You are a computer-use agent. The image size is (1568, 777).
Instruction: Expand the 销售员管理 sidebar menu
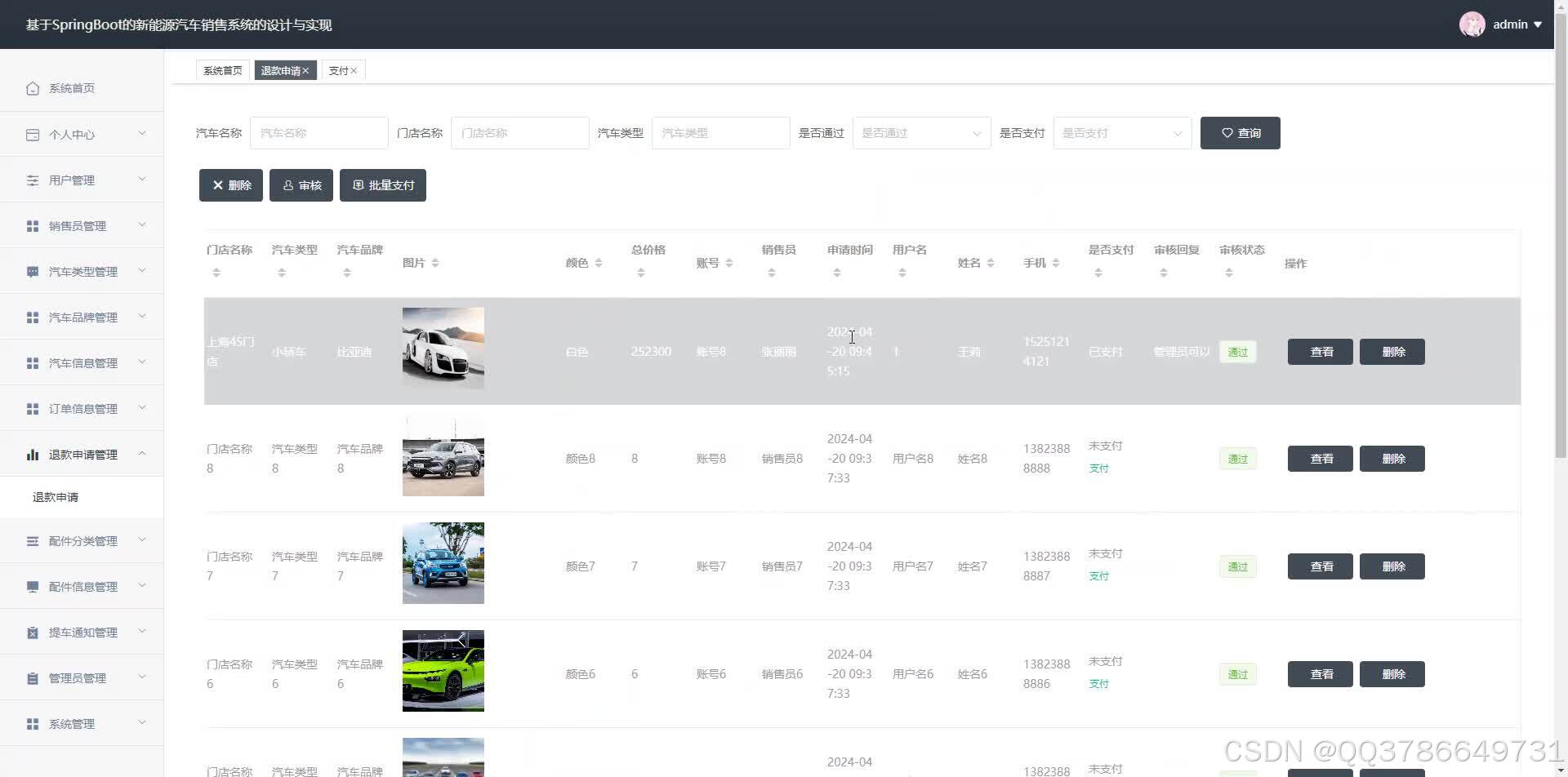tap(142, 225)
